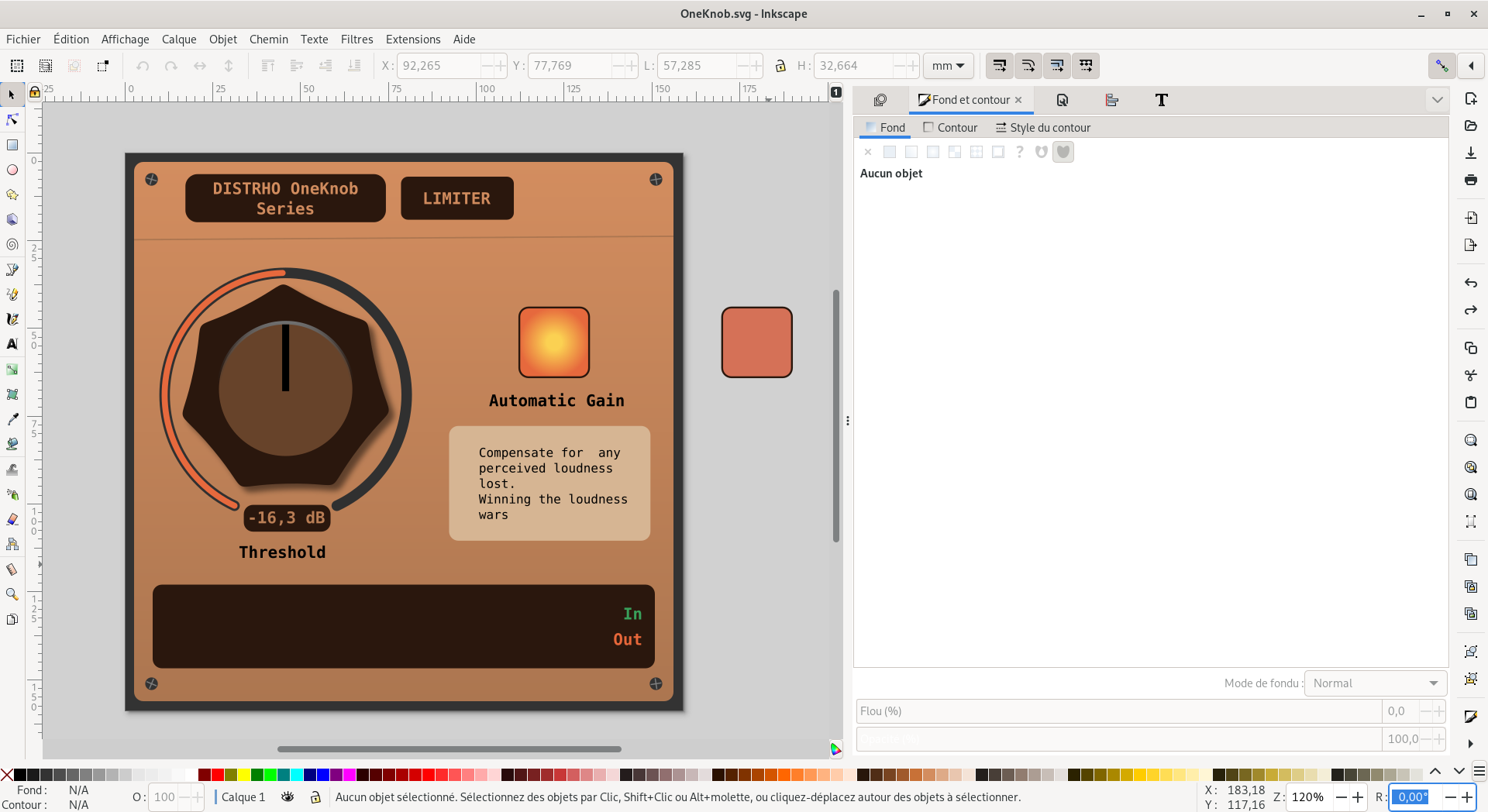1488x812 pixels.
Task: Select the Zoom magnifier tool
Action: [12, 594]
